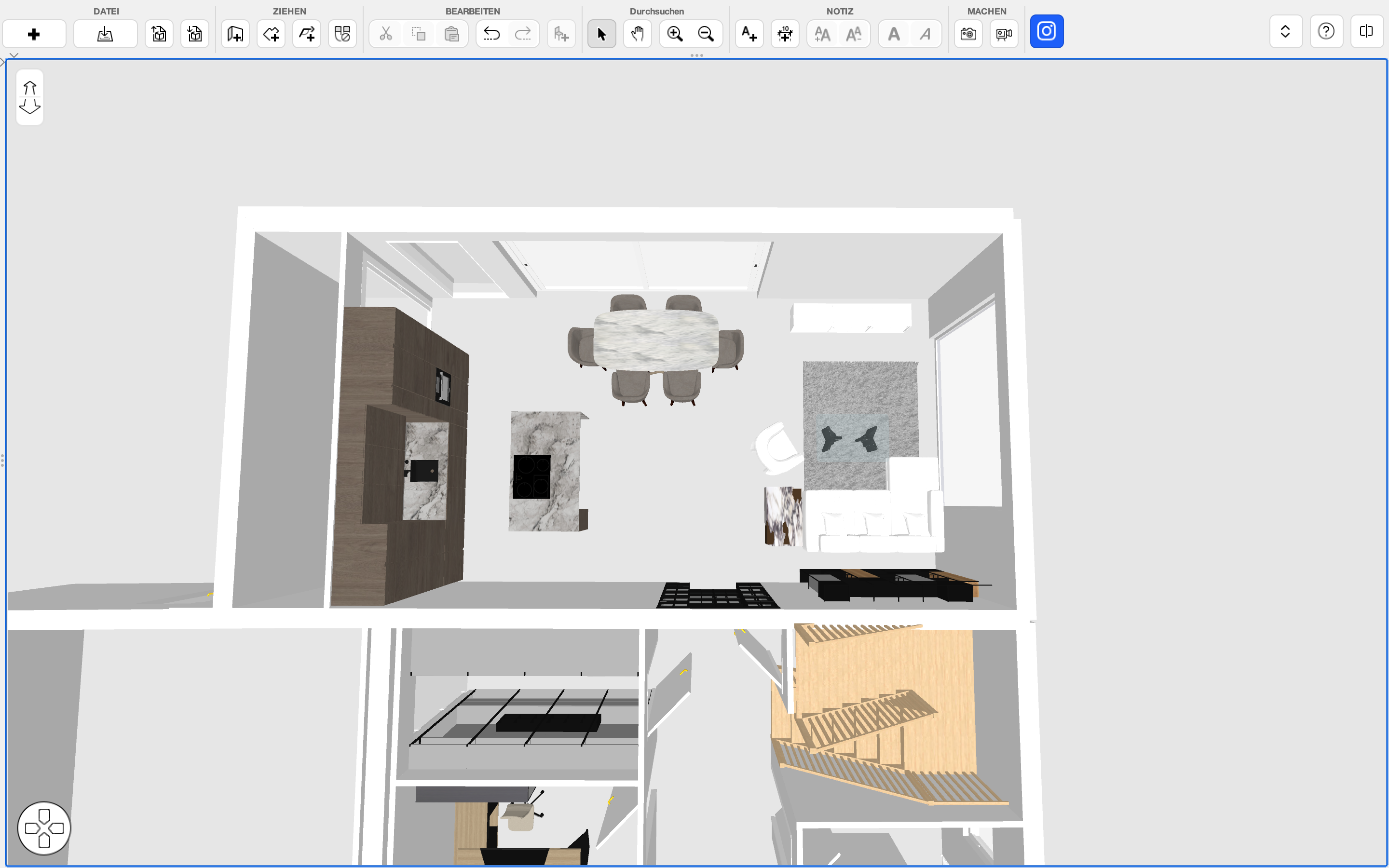Zoom in with magnifier plus
The width and height of the screenshot is (1389, 868).
[675, 34]
